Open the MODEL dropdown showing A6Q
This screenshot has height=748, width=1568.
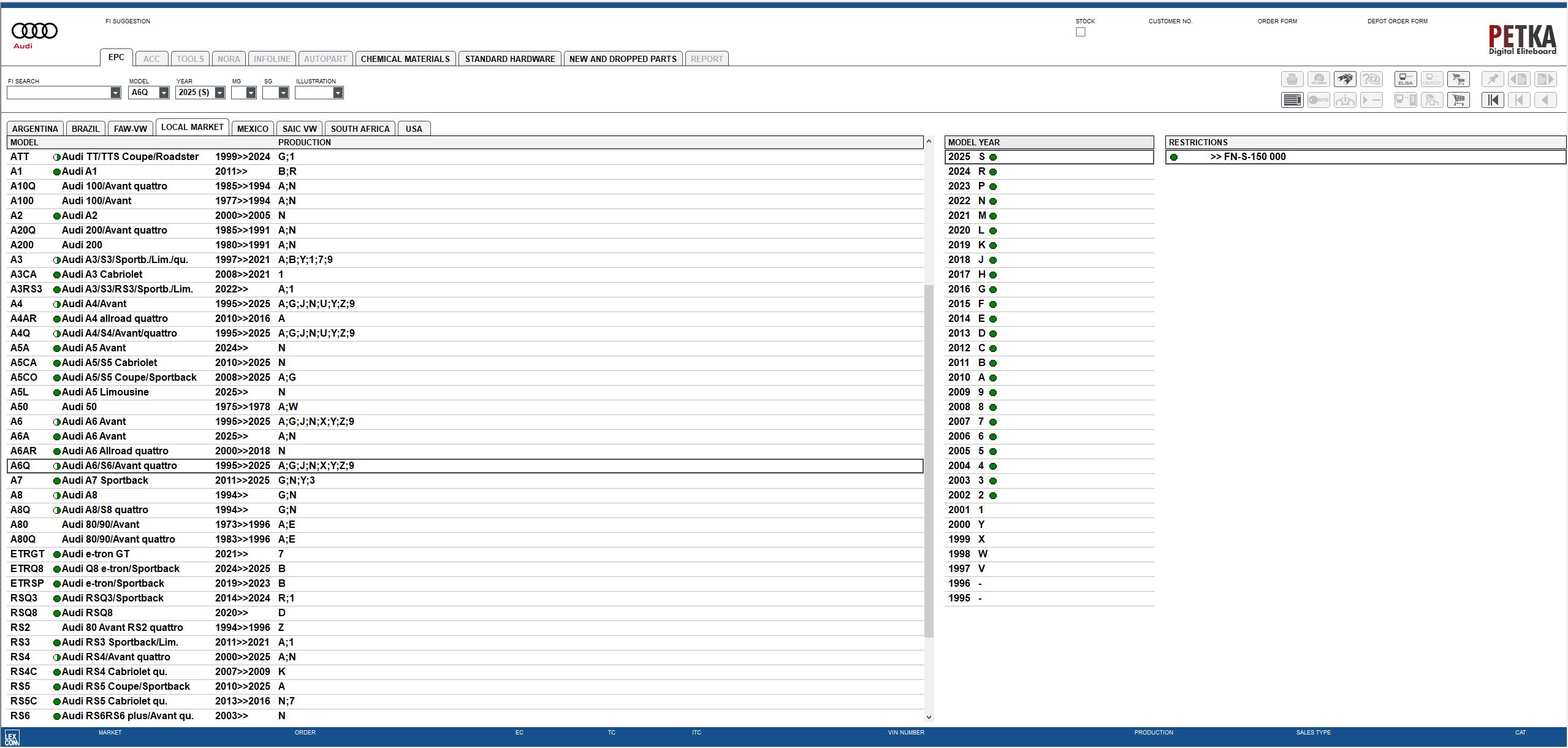164,93
